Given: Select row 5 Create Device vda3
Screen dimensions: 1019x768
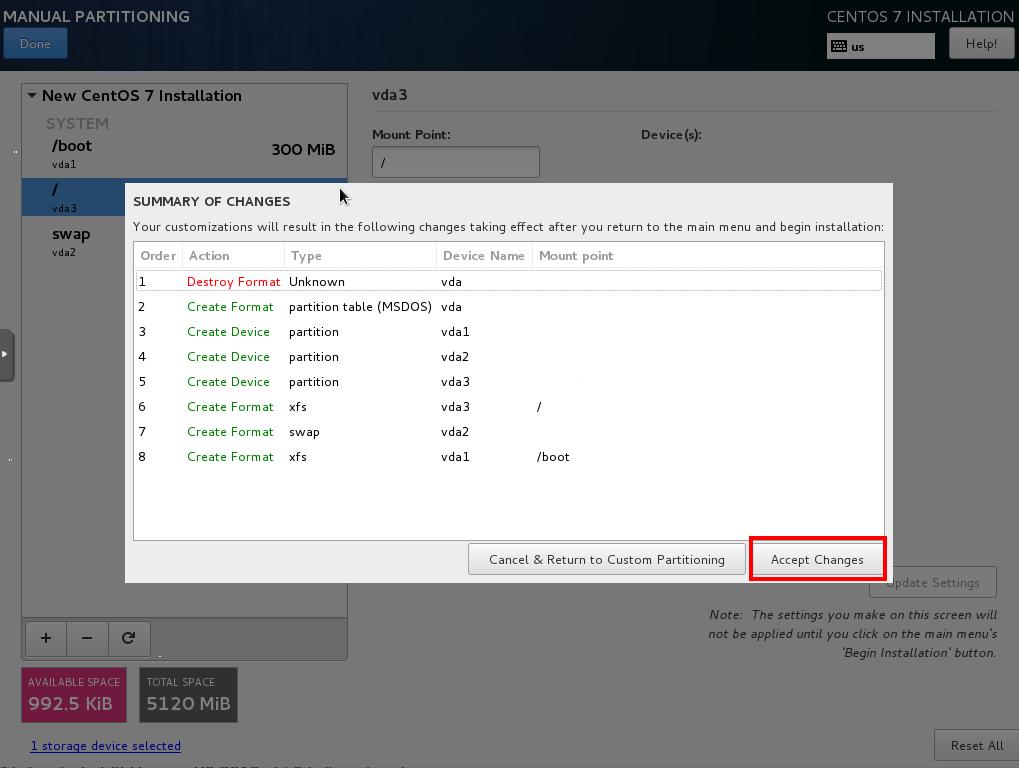Looking at the screenshot, I should (509, 381).
